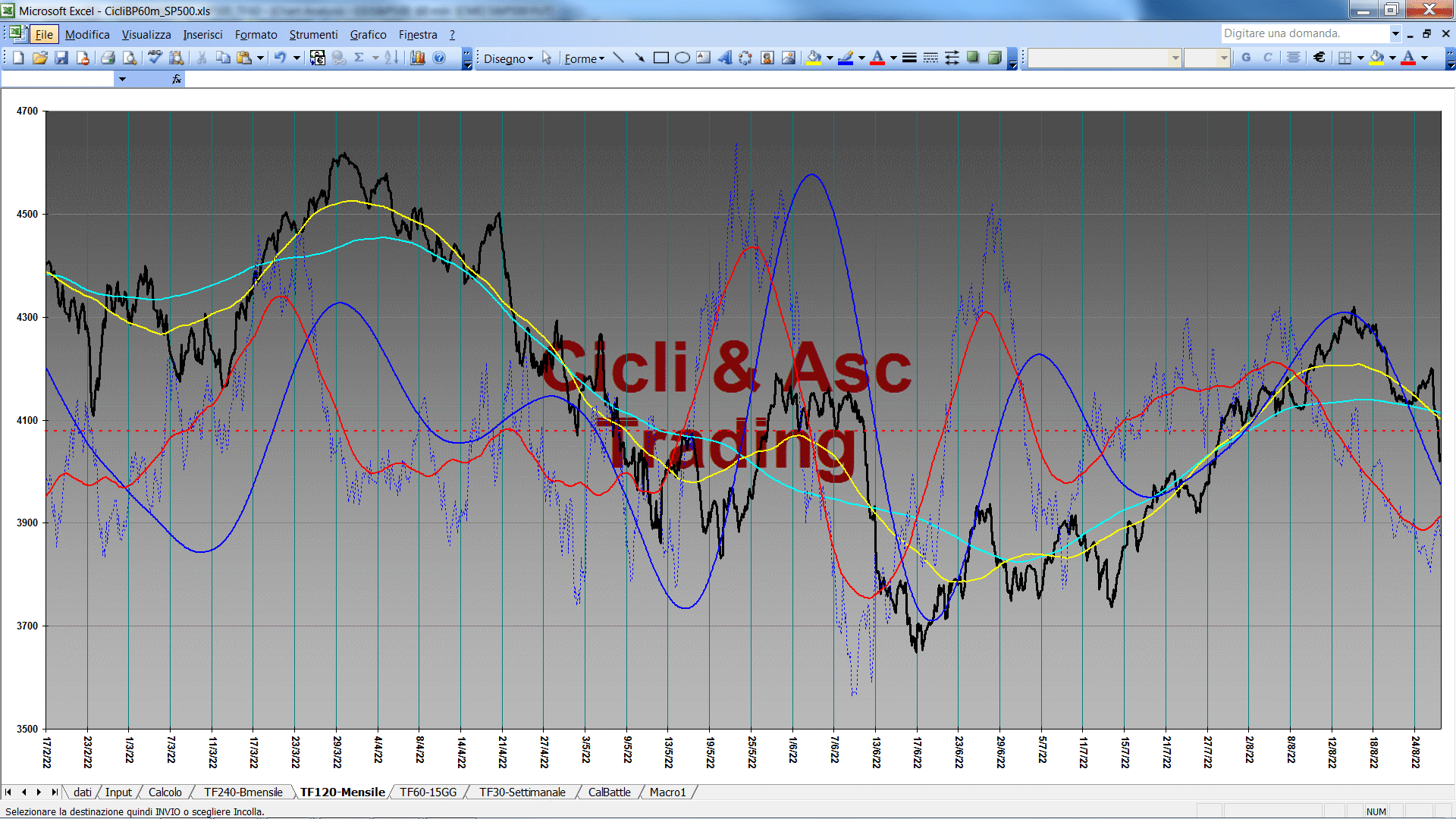1456x819 pixels.
Task: Switch to the TF240-Bmensile sheet tab
Action: click(243, 792)
